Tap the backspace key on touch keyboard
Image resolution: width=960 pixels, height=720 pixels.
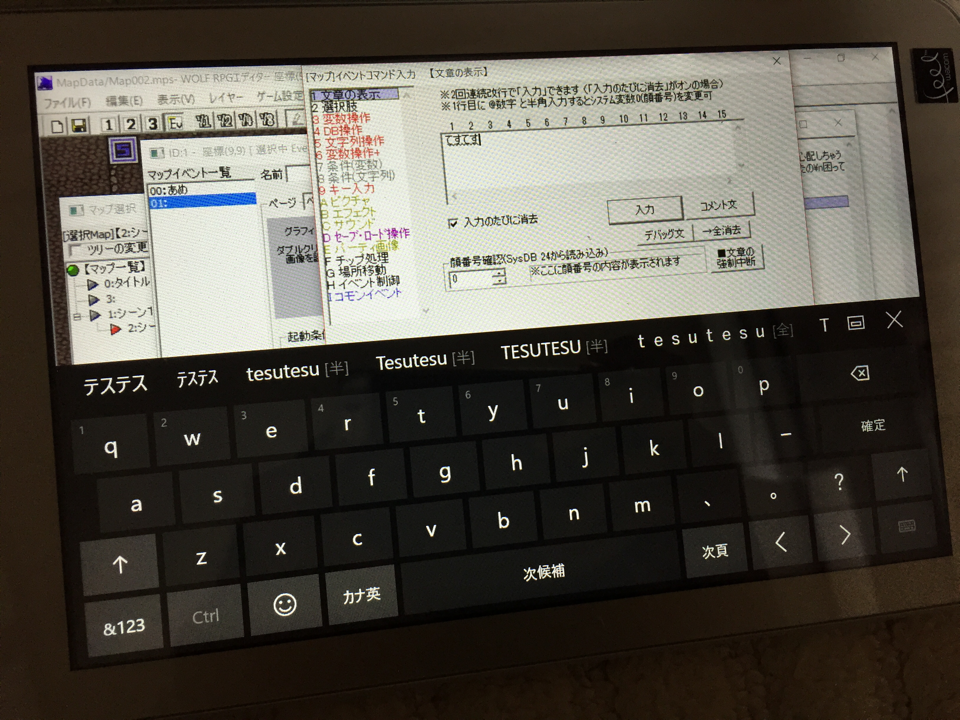pyautogui.click(x=860, y=373)
